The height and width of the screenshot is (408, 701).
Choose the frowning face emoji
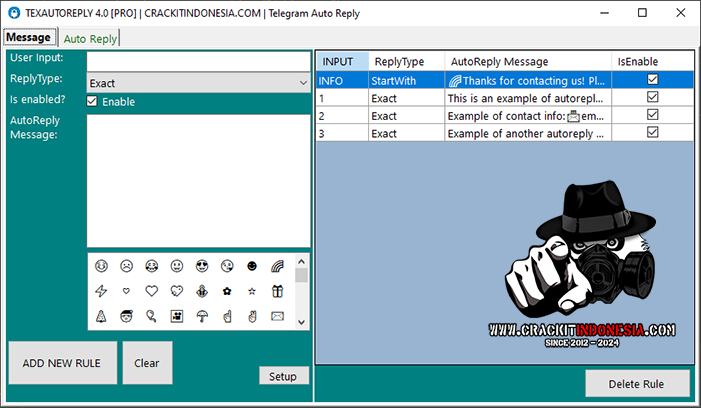(x=126, y=266)
